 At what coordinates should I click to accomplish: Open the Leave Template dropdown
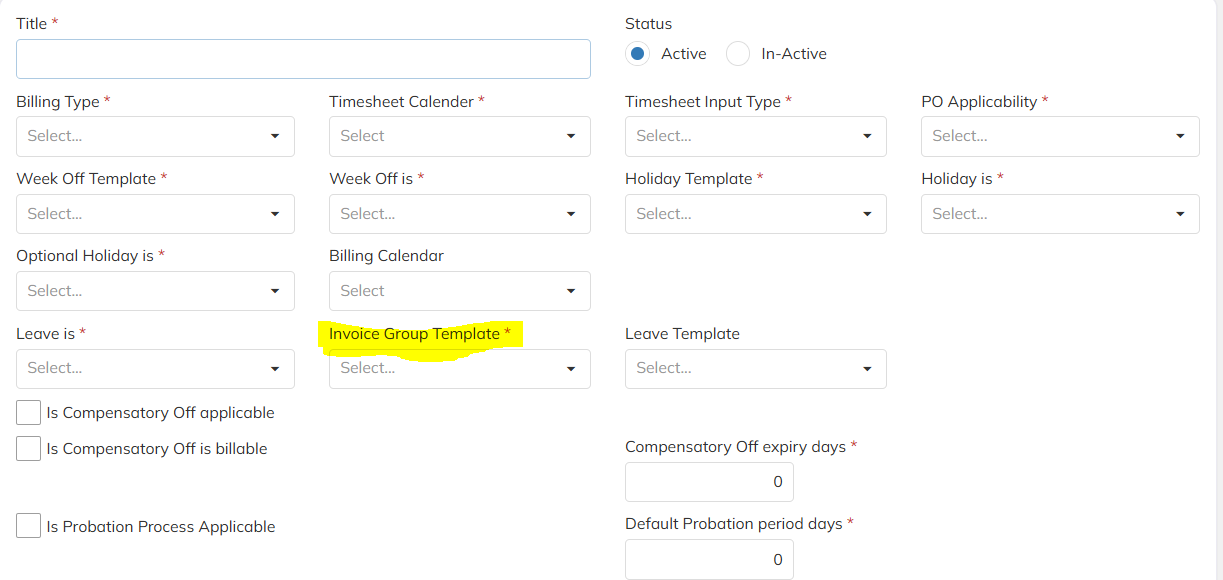755,368
